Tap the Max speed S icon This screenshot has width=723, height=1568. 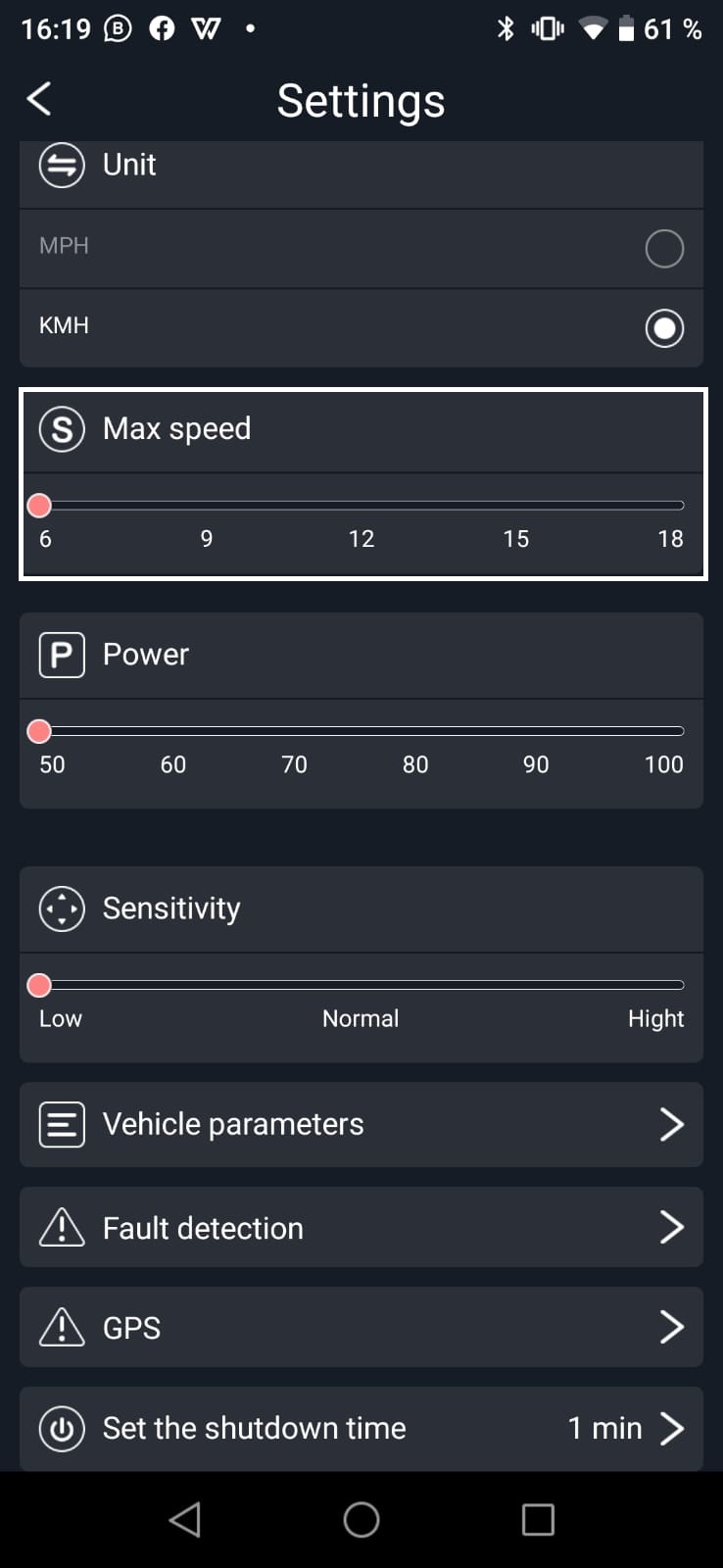click(62, 429)
